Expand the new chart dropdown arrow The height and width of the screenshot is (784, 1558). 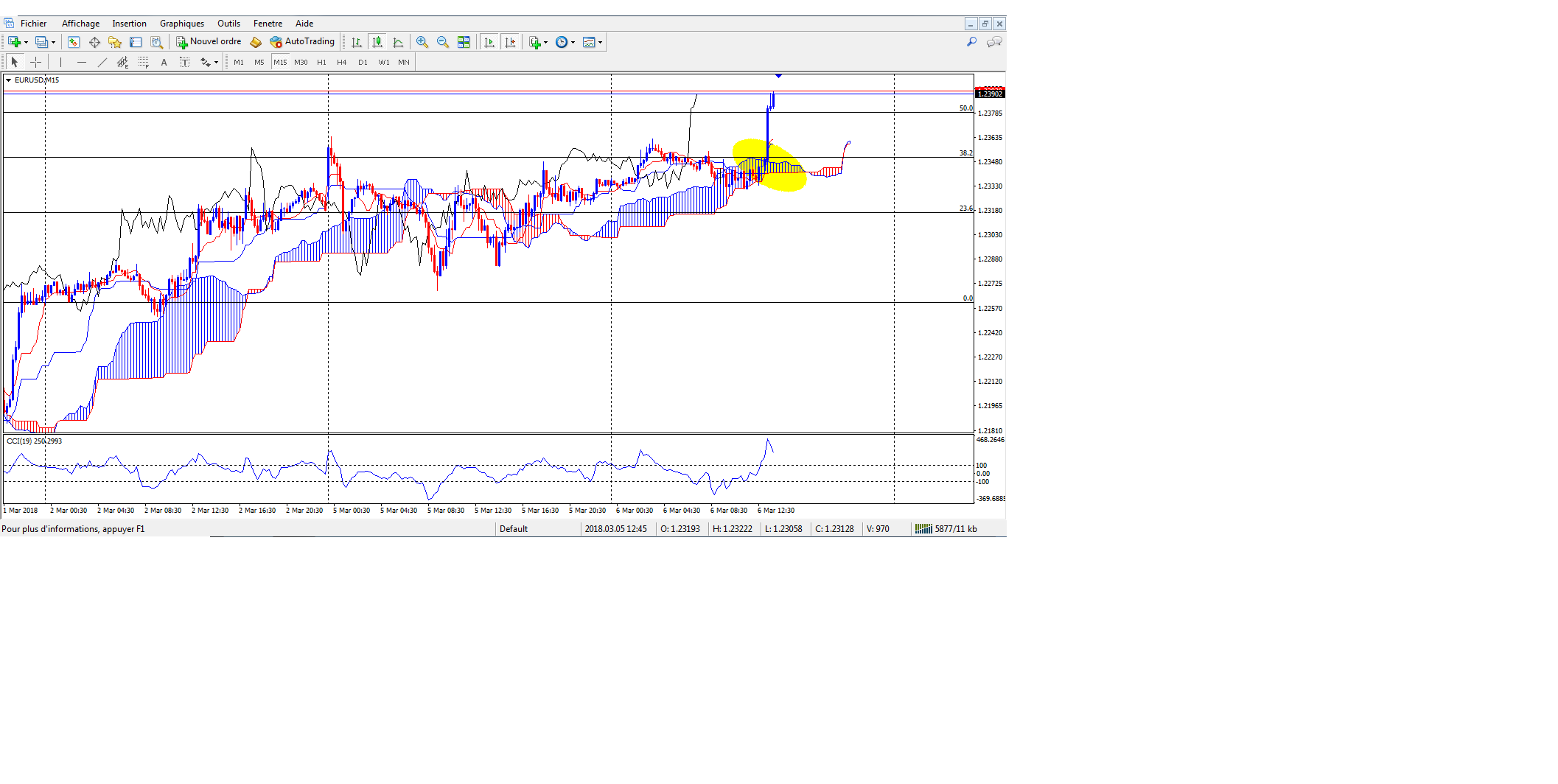pyautogui.click(x=26, y=42)
